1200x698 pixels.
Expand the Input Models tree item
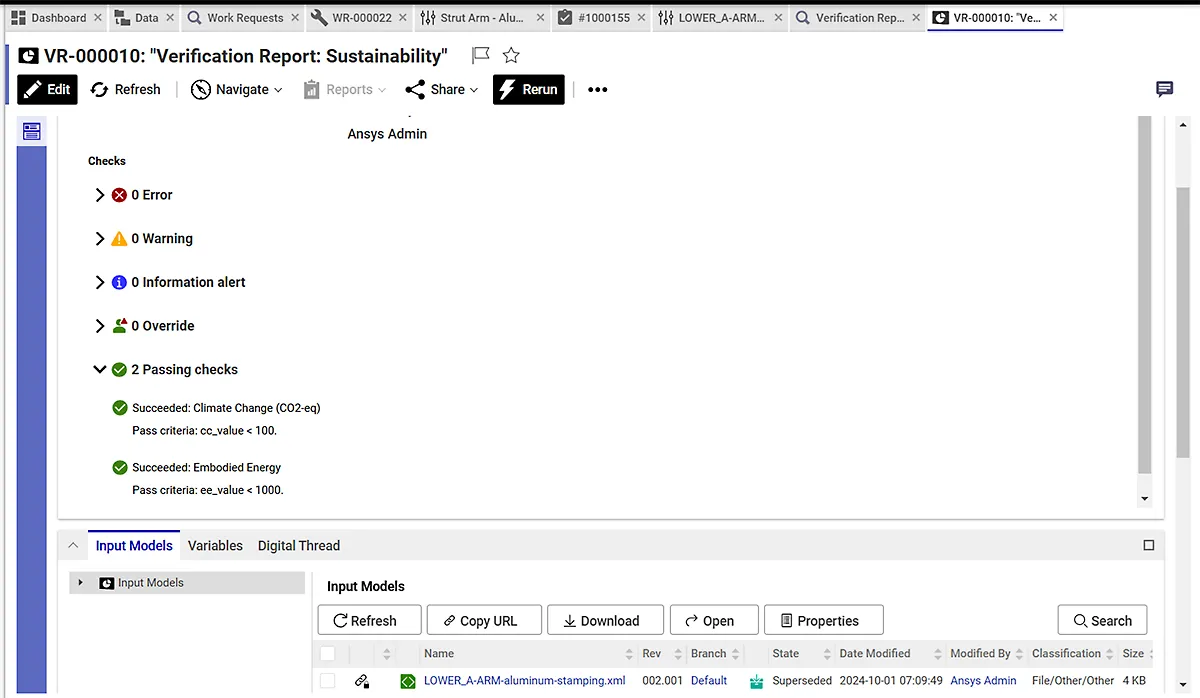pos(80,582)
